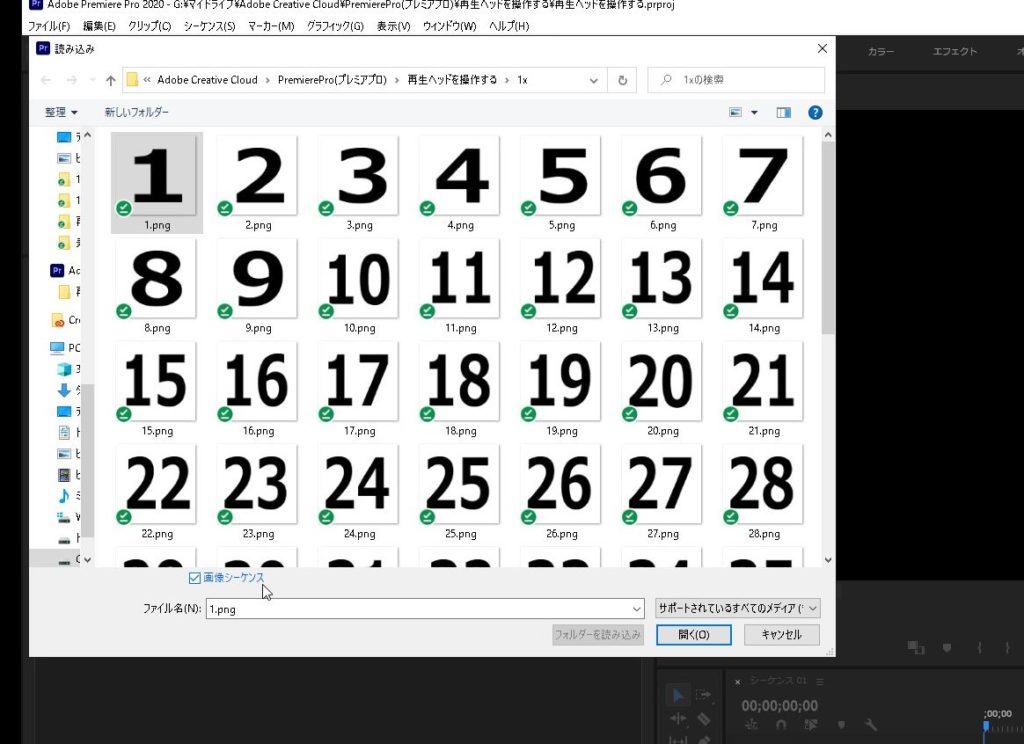Select the Track Select Forward tool
The width and height of the screenshot is (1024, 744).
[x=704, y=696]
